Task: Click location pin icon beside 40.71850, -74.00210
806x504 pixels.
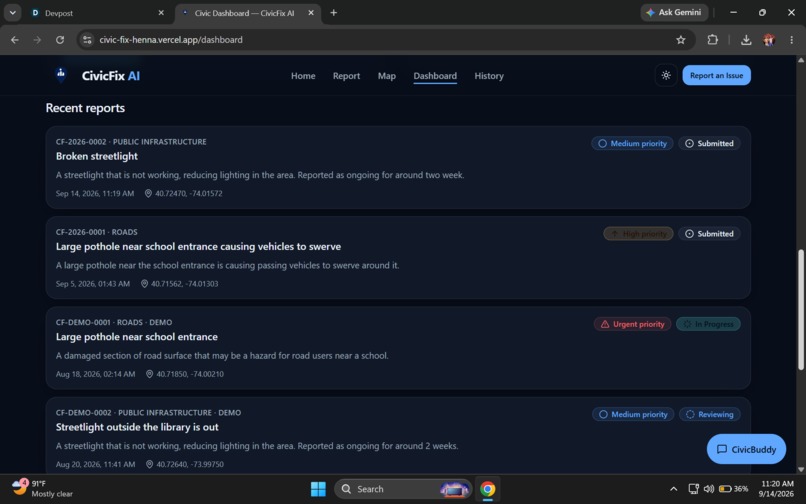Action: pos(150,374)
